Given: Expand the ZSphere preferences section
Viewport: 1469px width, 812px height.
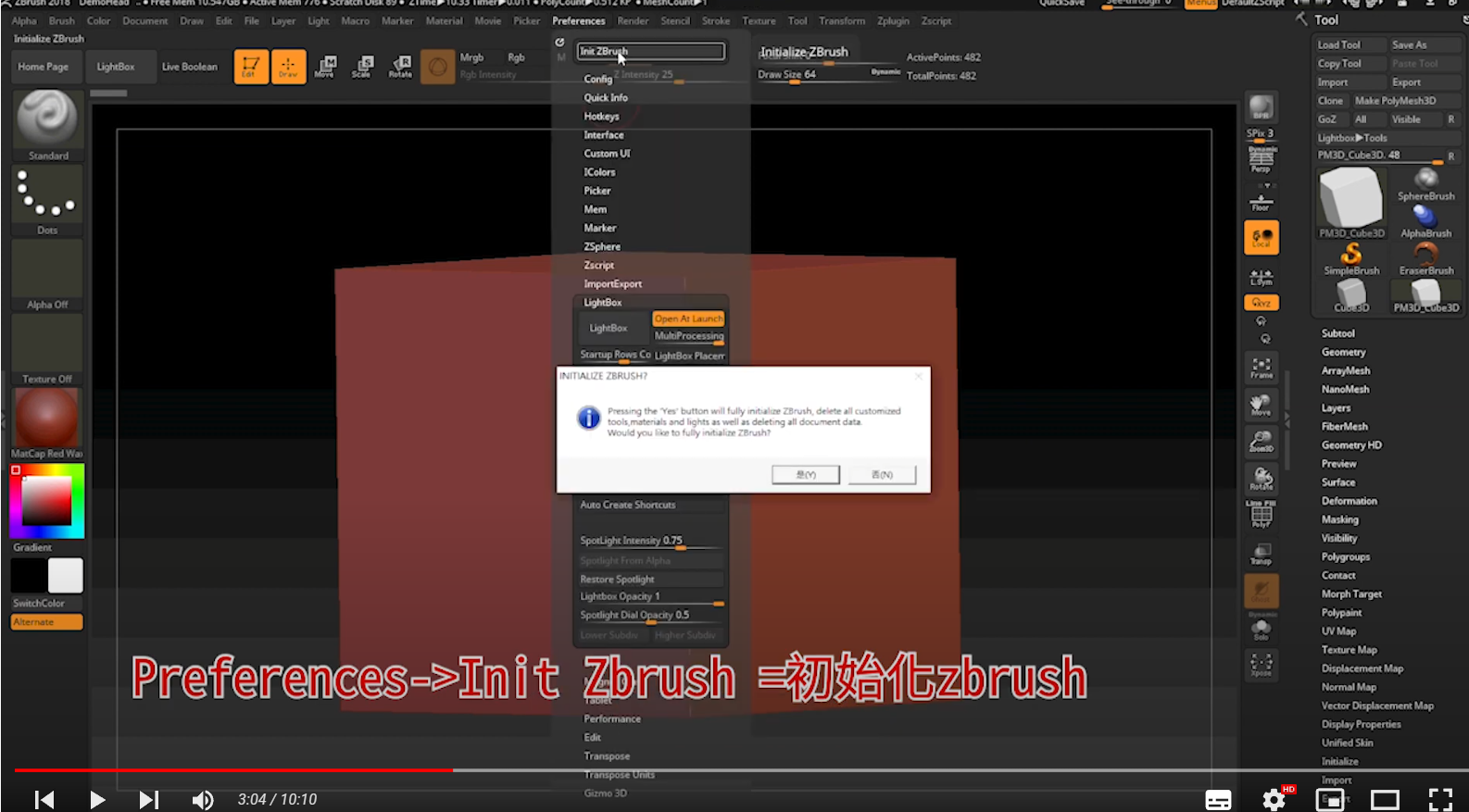Looking at the screenshot, I should (x=602, y=247).
